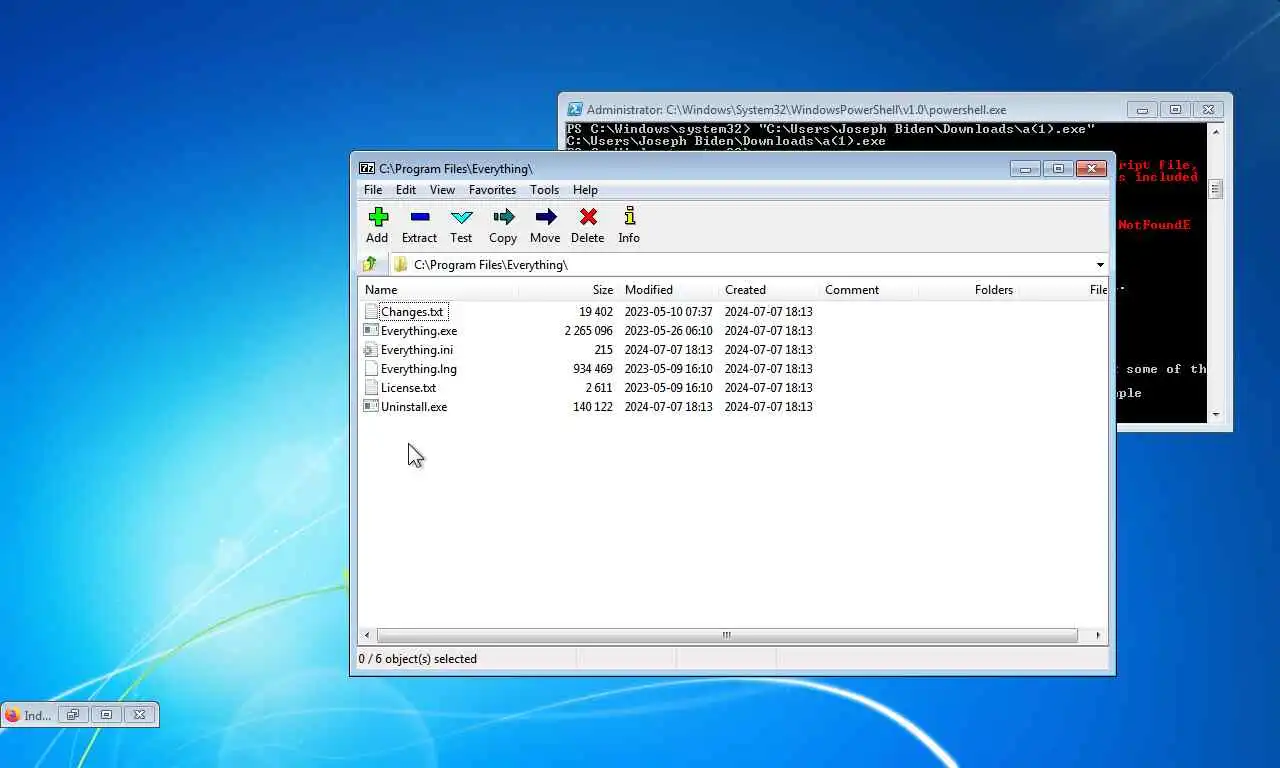Sort by the Folders column header
Viewport: 1280px width, 768px height.
(968, 290)
